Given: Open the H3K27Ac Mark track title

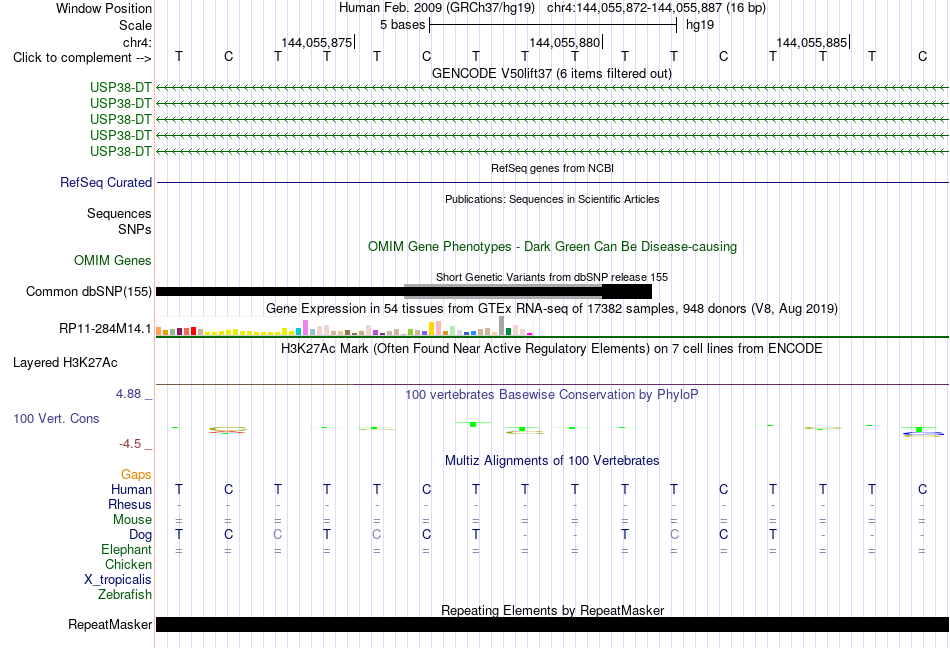Looking at the screenshot, I should coord(552,348).
